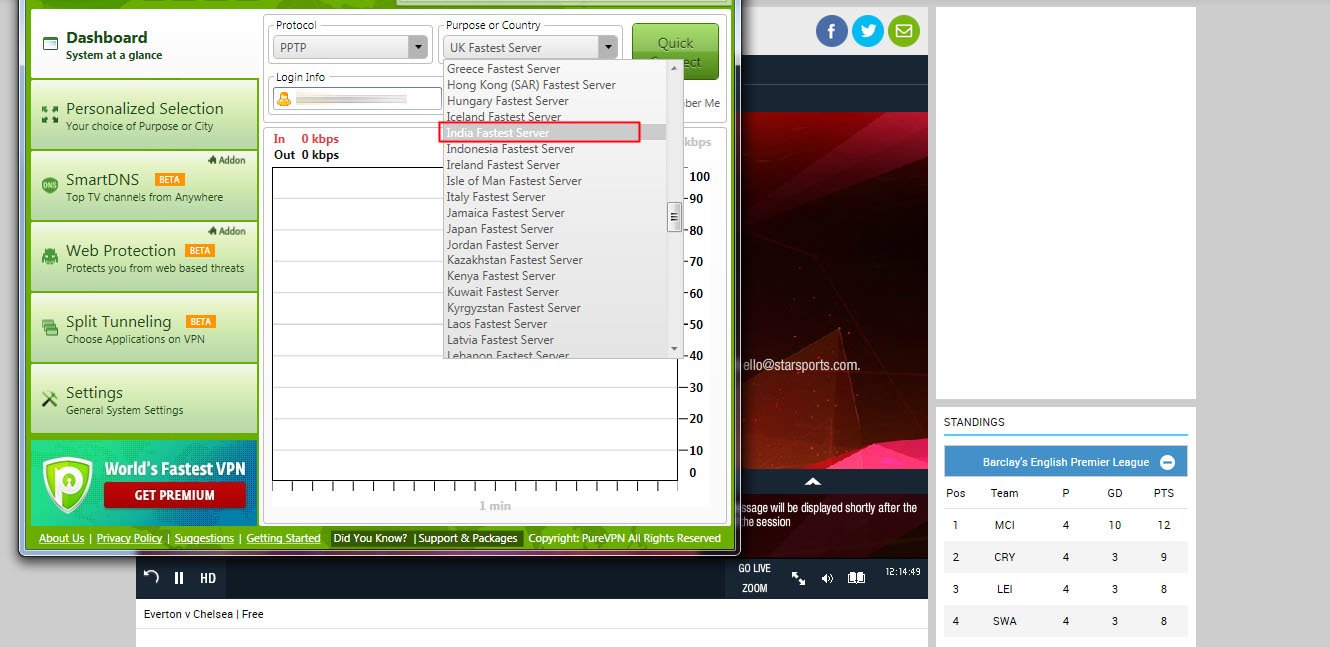Click the user icon in Login Info

click(x=284, y=98)
